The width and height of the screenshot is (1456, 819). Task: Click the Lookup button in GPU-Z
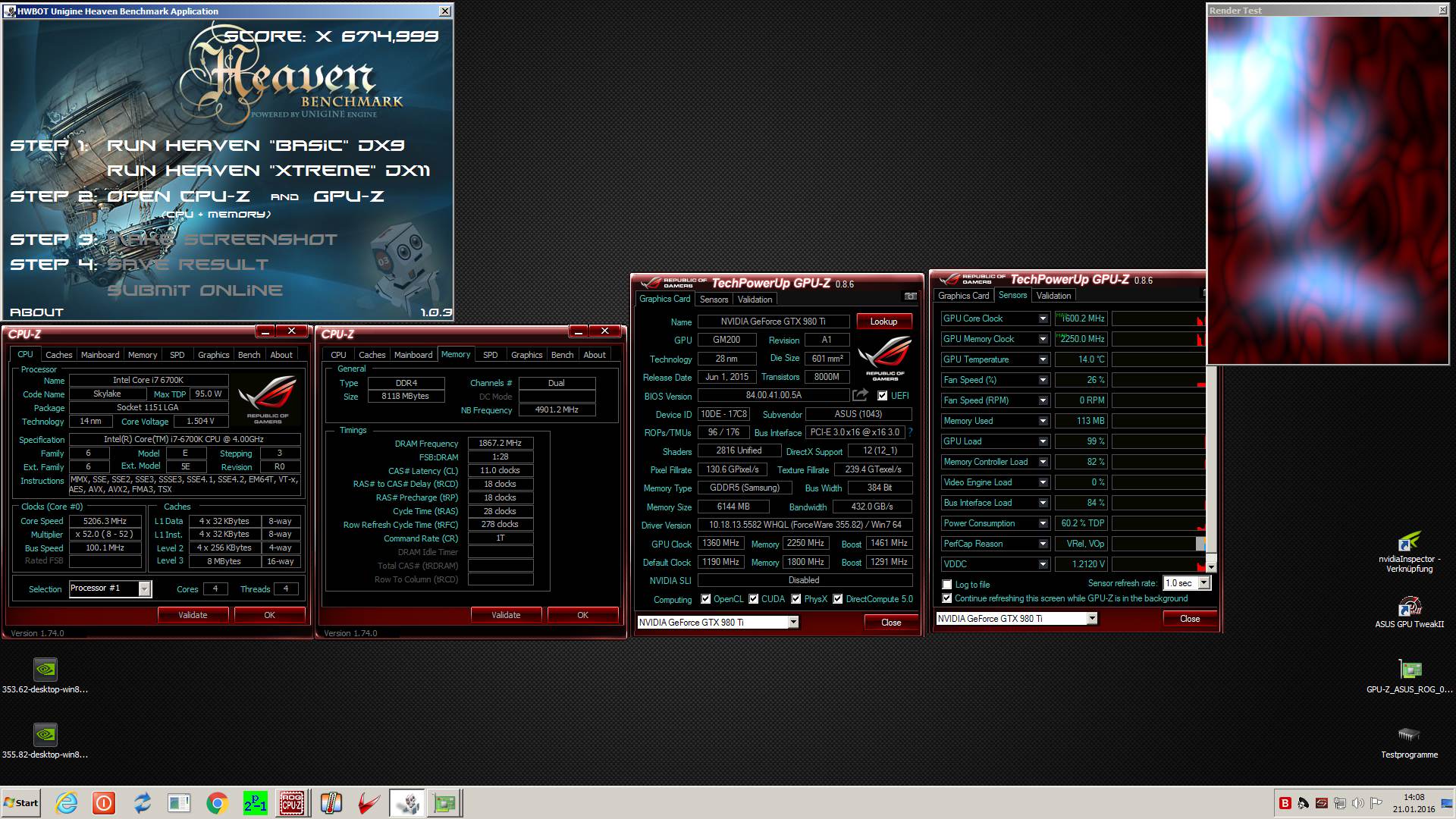click(x=883, y=322)
